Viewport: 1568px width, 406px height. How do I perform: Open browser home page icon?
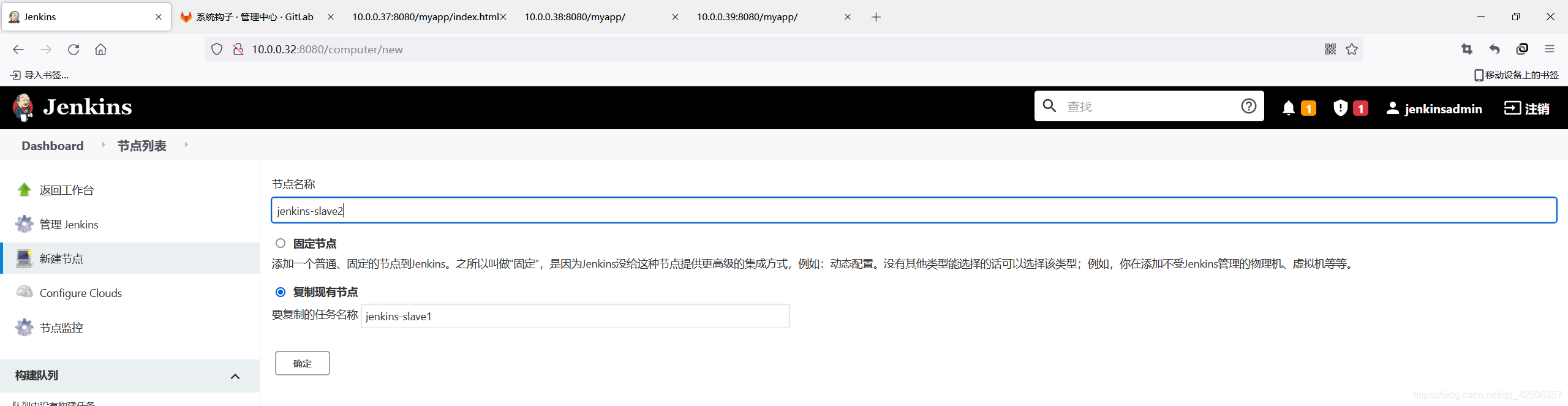(x=100, y=50)
